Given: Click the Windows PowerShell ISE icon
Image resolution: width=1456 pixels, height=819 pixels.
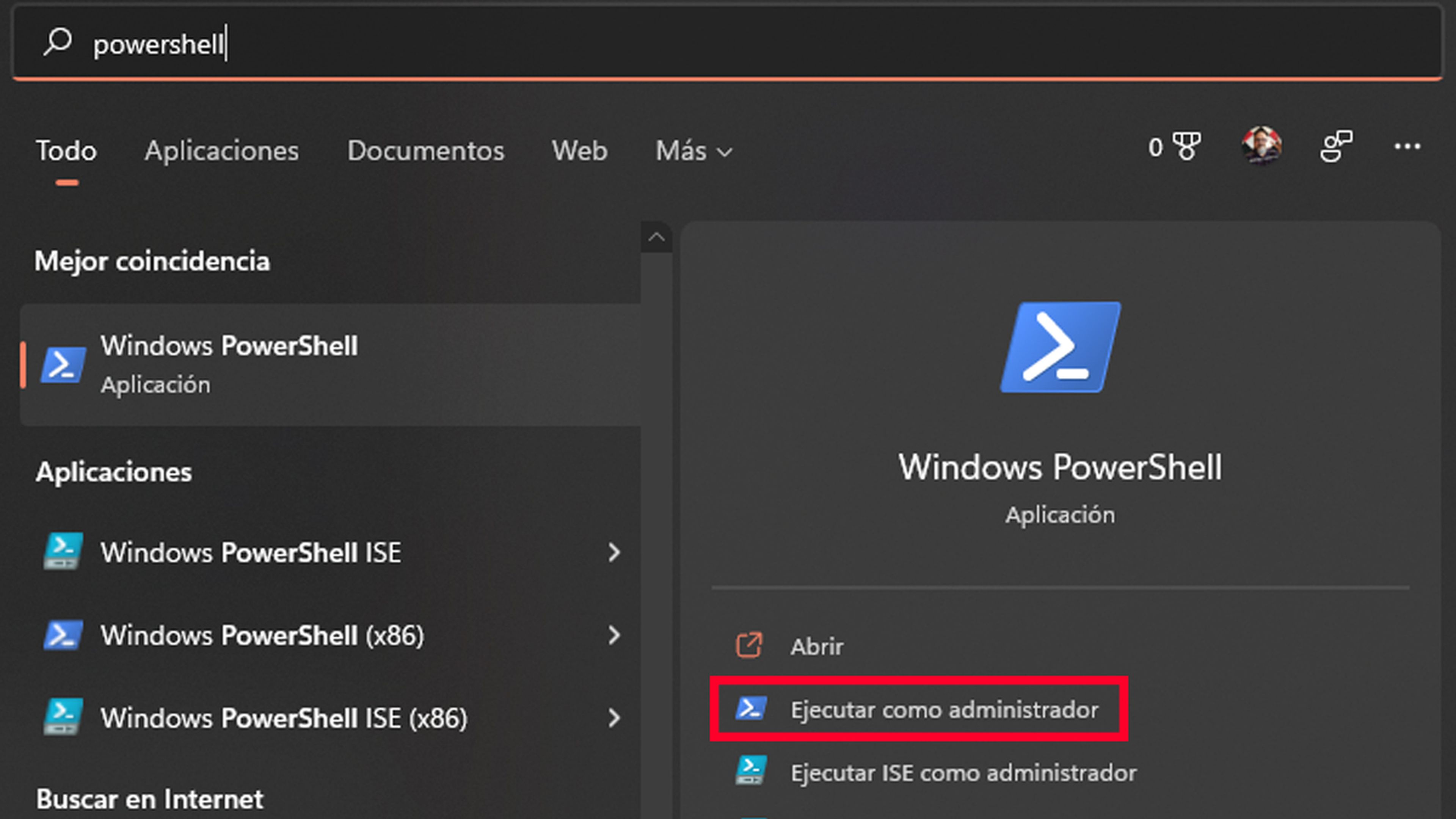Looking at the screenshot, I should click(x=63, y=551).
